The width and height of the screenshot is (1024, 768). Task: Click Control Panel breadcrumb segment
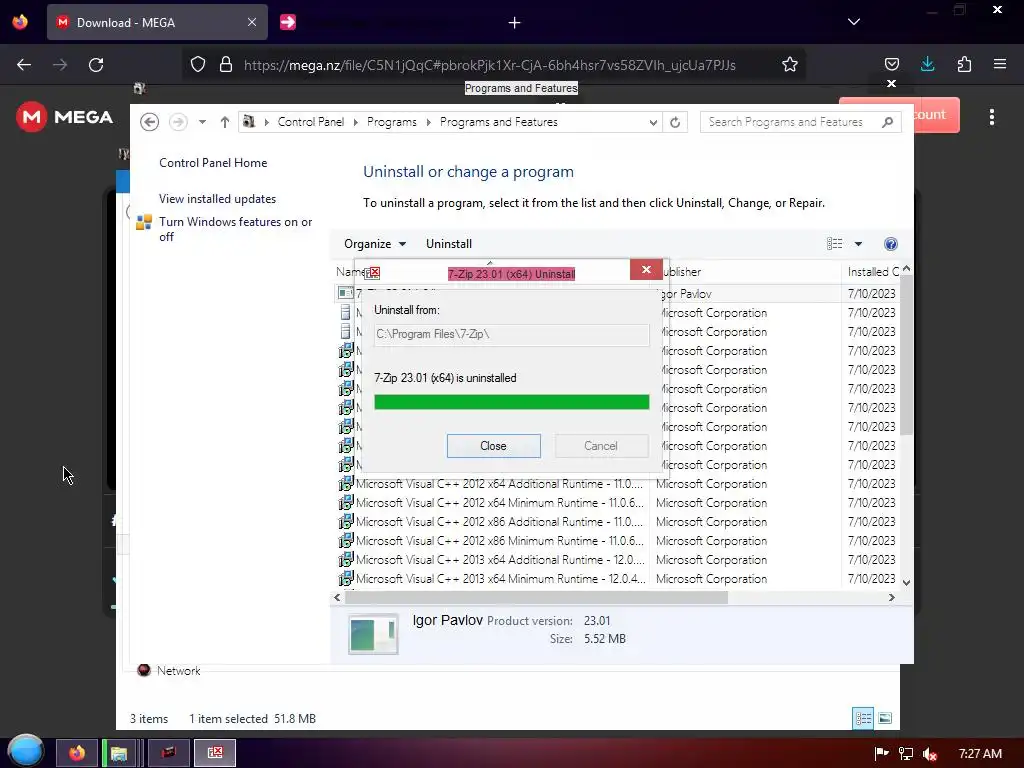tap(310, 122)
